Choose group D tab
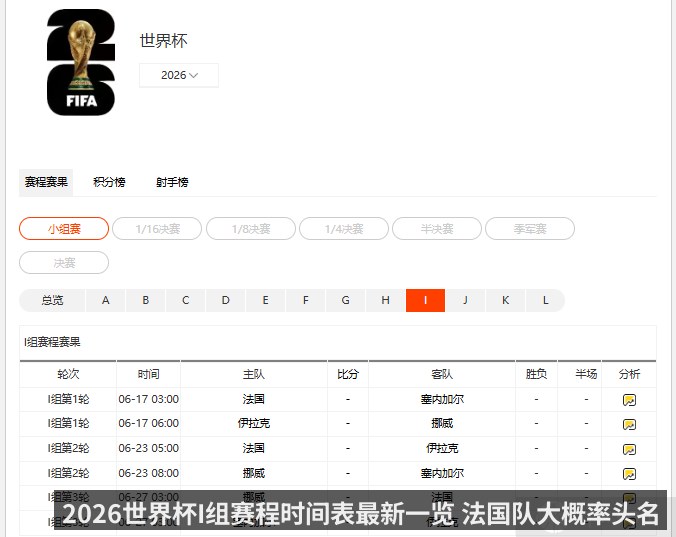676x537 pixels. [225, 300]
